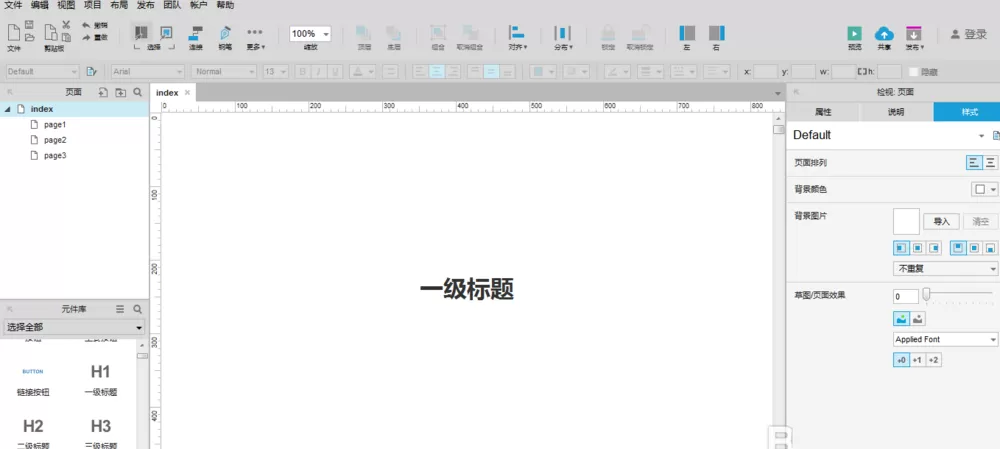1000x449 pixels.
Task: Click the H1 一级标题 widget
Action: (x=101, y=379)
